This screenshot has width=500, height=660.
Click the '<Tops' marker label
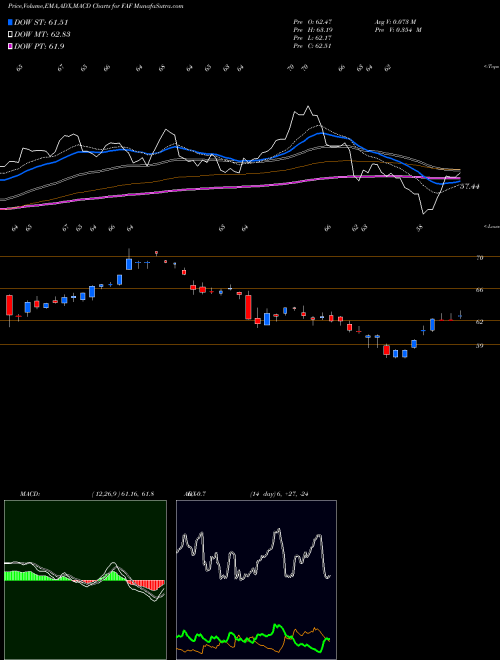click(x=491, y=67)
